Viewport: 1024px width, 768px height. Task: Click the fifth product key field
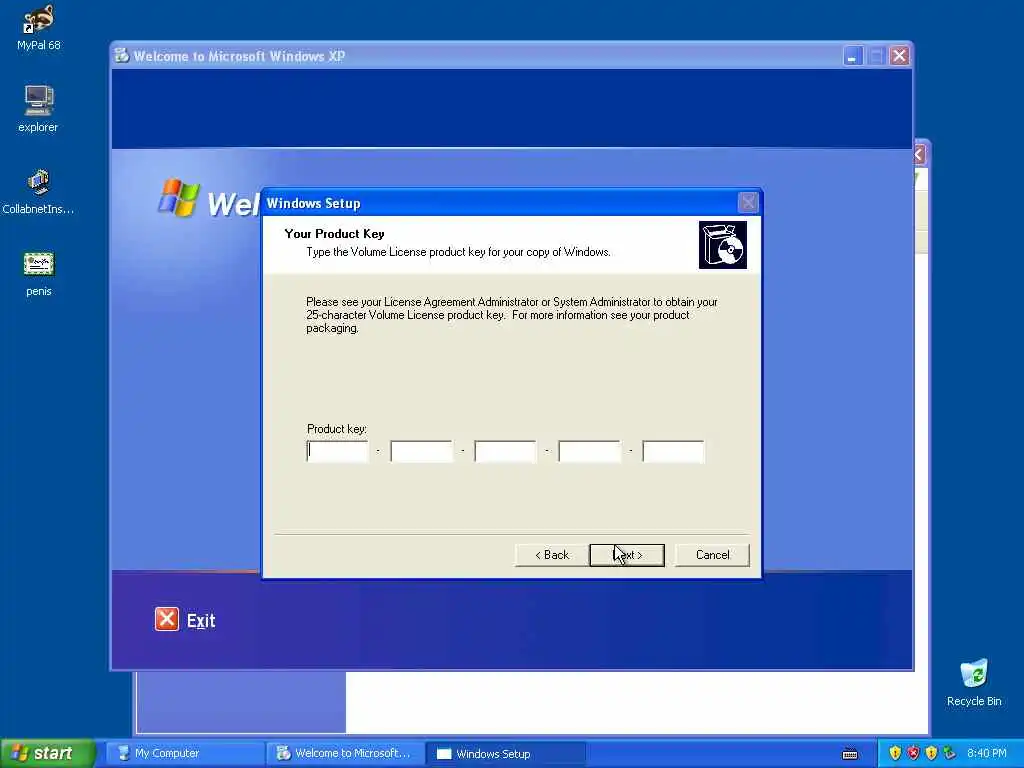[673, 451]
